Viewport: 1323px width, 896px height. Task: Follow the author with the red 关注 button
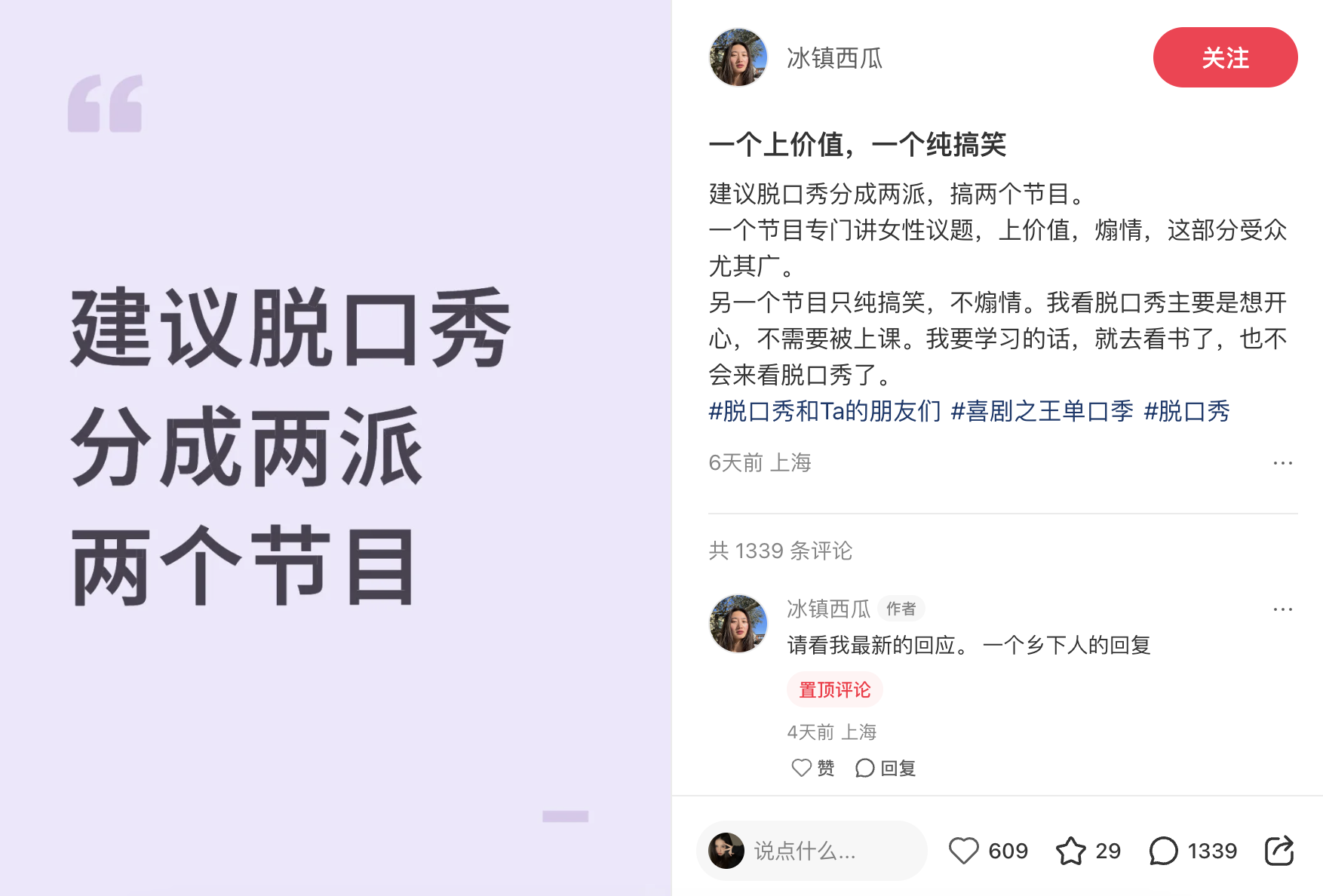point(1225,57)
